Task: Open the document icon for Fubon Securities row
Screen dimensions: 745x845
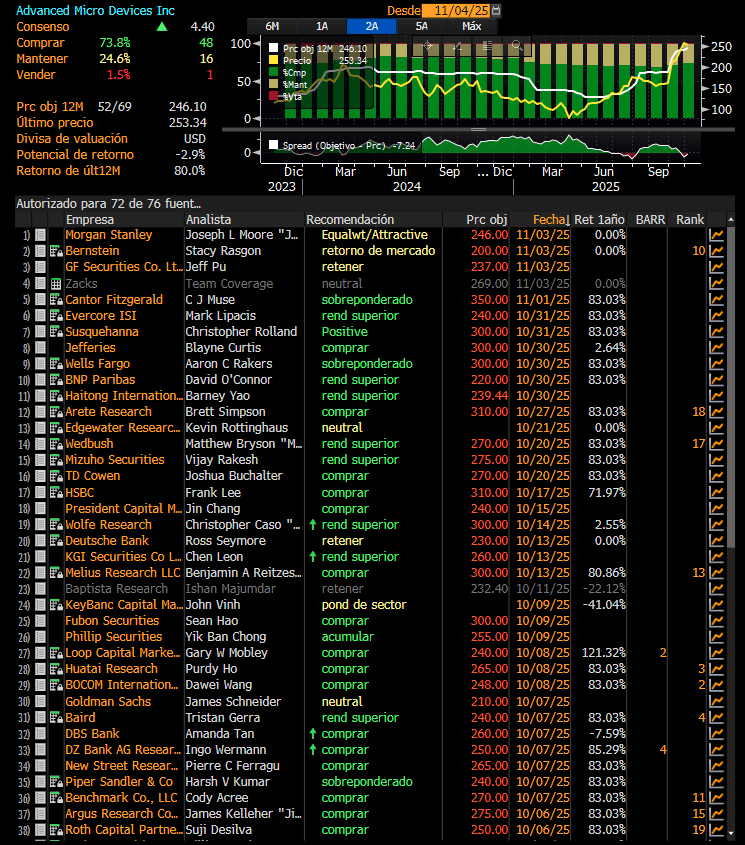Action: 40,621
